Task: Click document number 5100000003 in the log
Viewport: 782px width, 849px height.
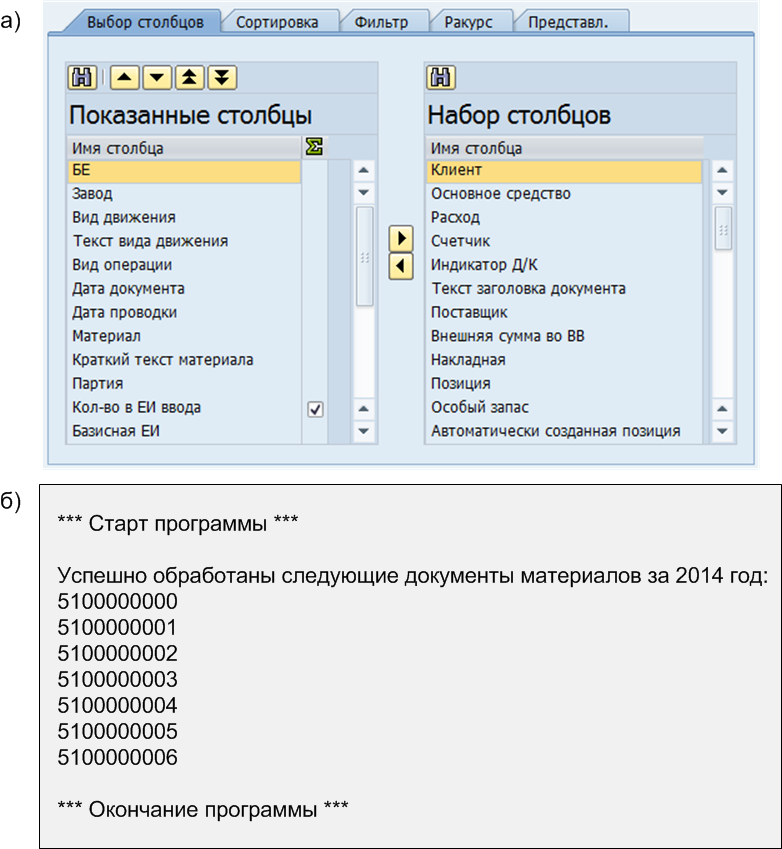Action: coord(118,680)
